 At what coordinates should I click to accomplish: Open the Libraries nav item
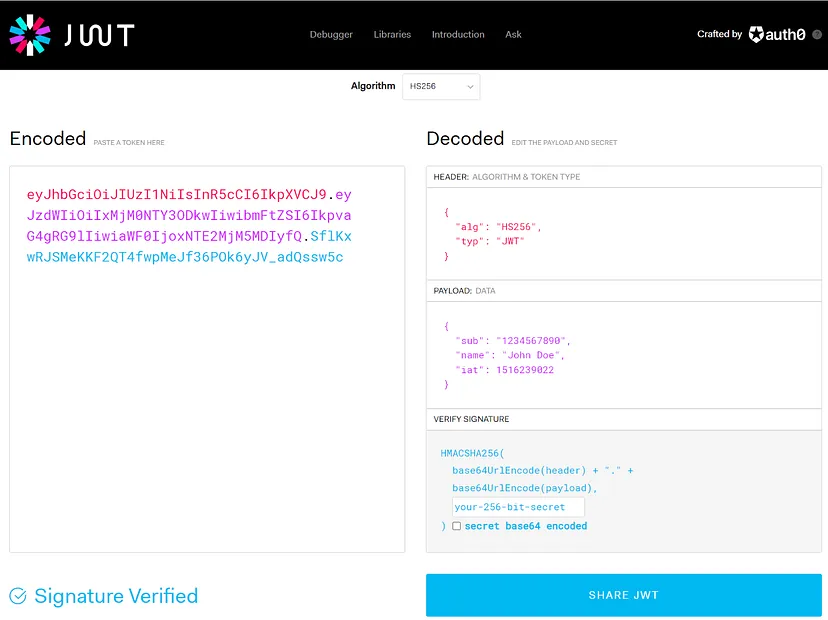(392, 34)
